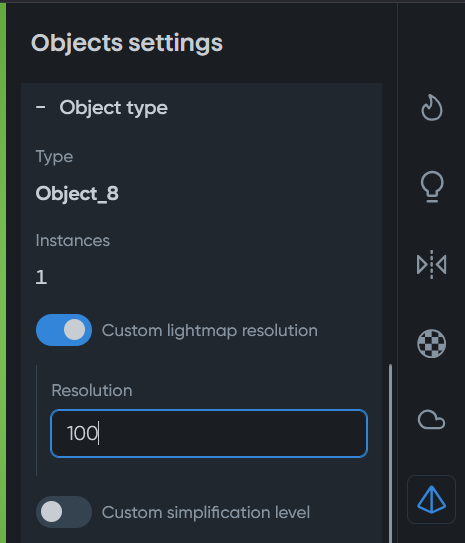Click the Instances field label

73,241
